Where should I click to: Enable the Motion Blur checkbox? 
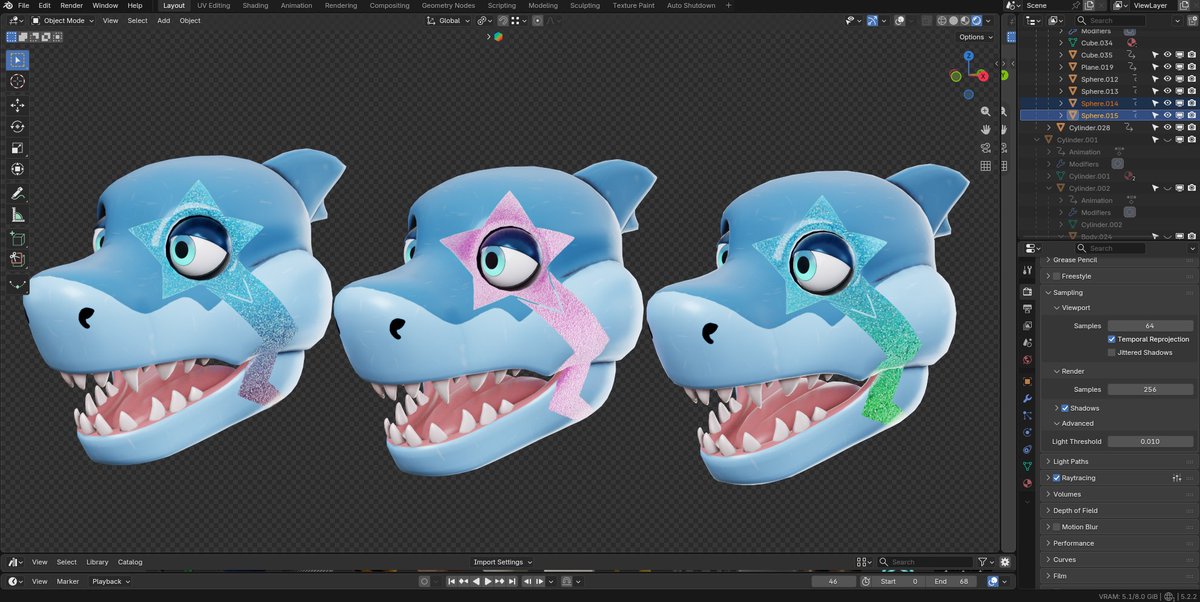tap(1056, 527)
